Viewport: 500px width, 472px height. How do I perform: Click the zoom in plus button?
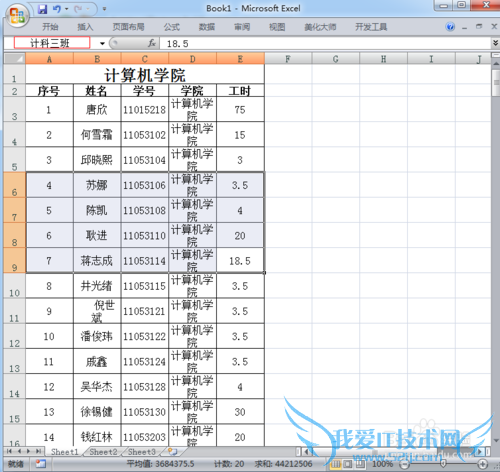pyautogui.click(x=483, y=464)
